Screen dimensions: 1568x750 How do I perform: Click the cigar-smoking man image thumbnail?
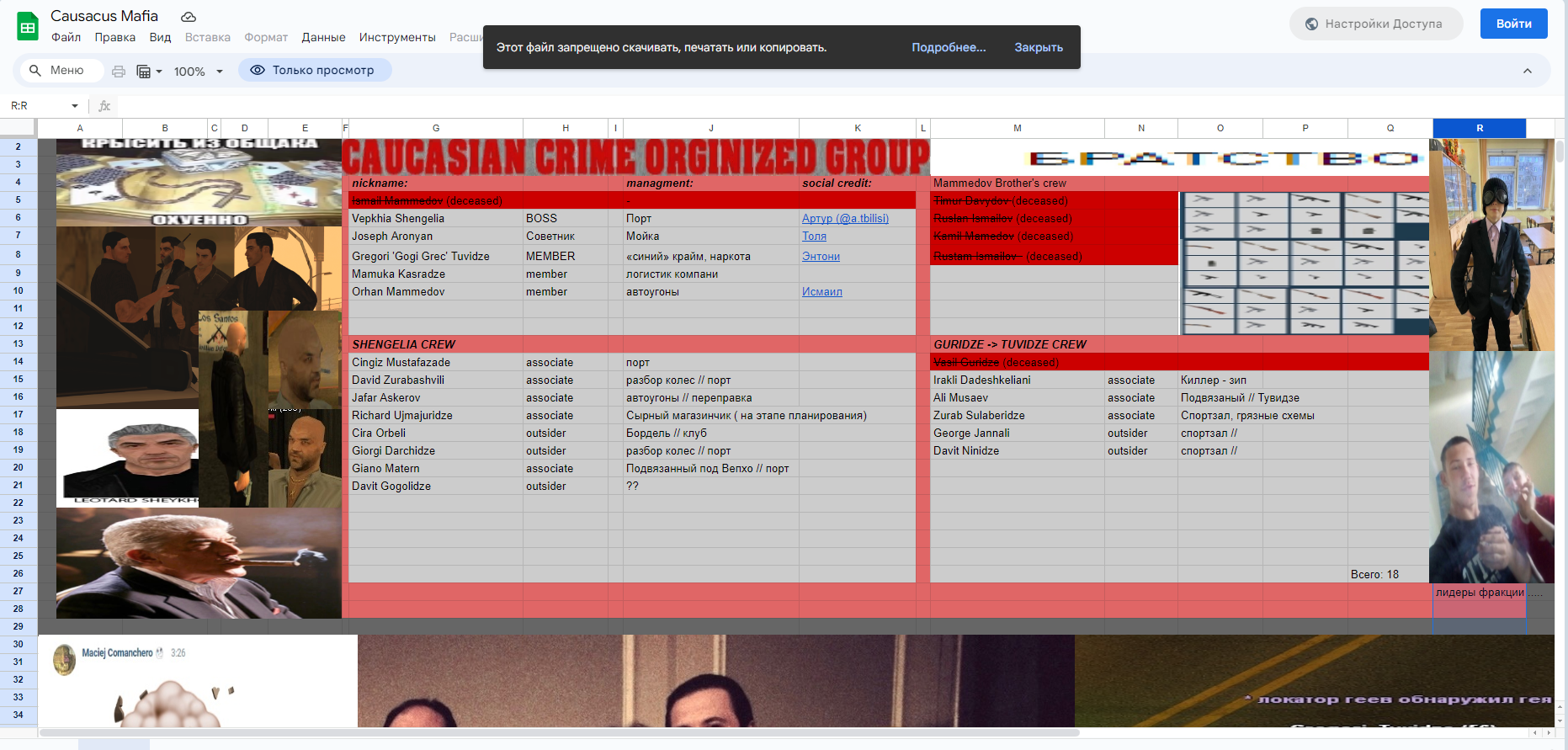[x=199, y=562]
